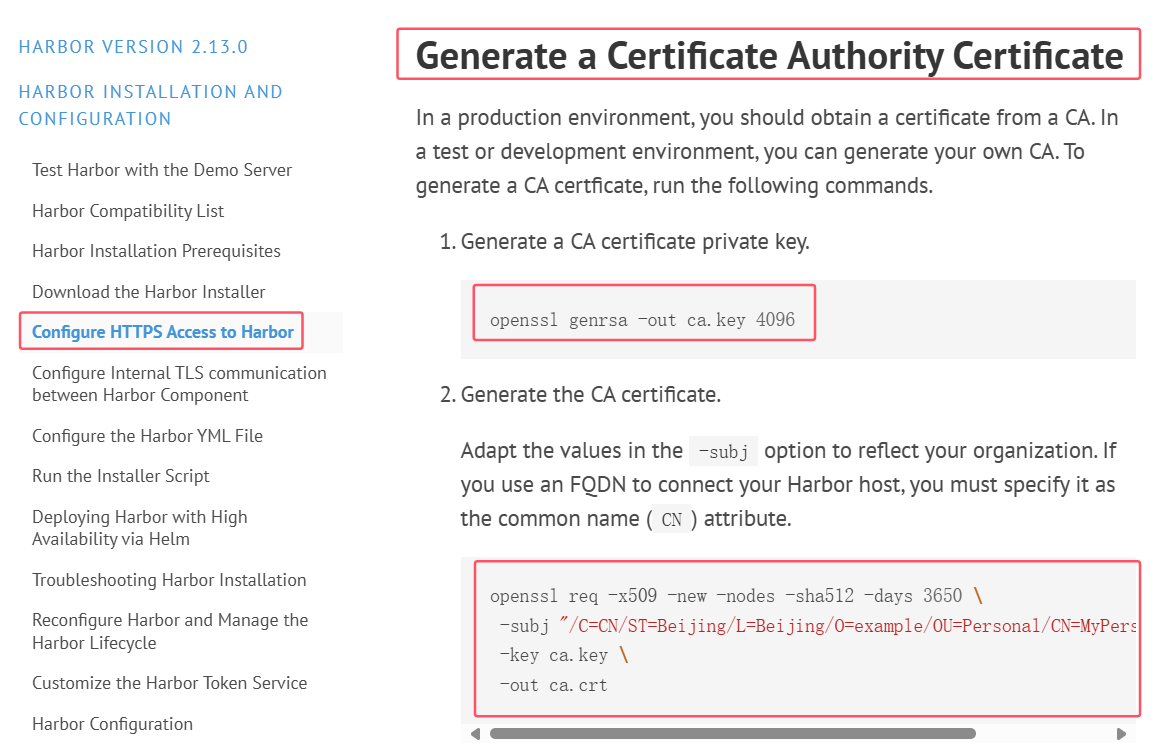Click the horizontal scrollbar thumb under code

click(732, 734)
